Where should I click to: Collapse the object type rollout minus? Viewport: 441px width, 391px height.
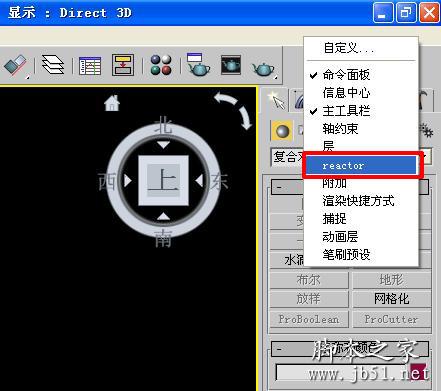[x=279, y=187]
